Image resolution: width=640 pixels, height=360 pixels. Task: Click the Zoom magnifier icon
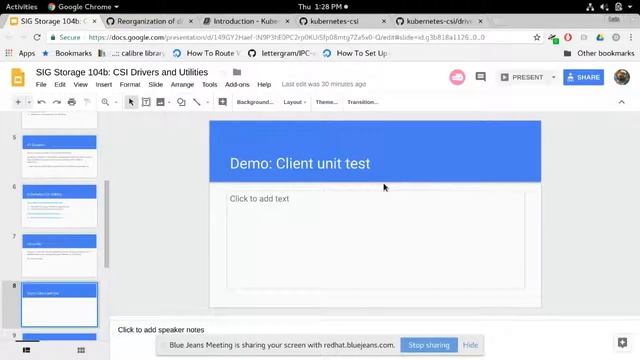click(x=105, y=102)
